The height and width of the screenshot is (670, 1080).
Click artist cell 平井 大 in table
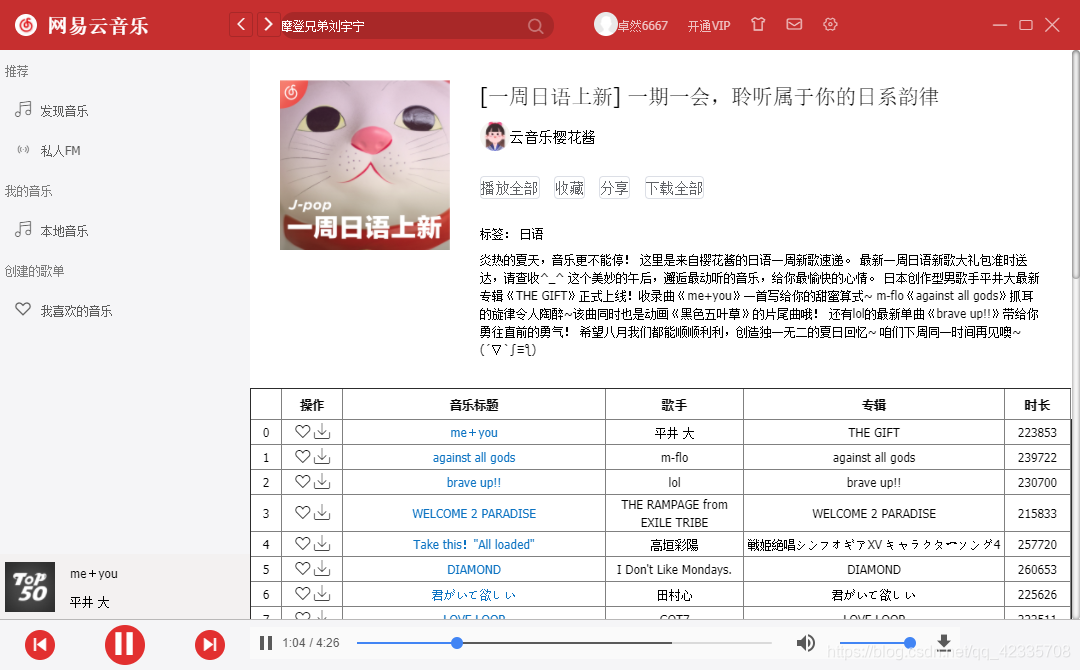674,432
